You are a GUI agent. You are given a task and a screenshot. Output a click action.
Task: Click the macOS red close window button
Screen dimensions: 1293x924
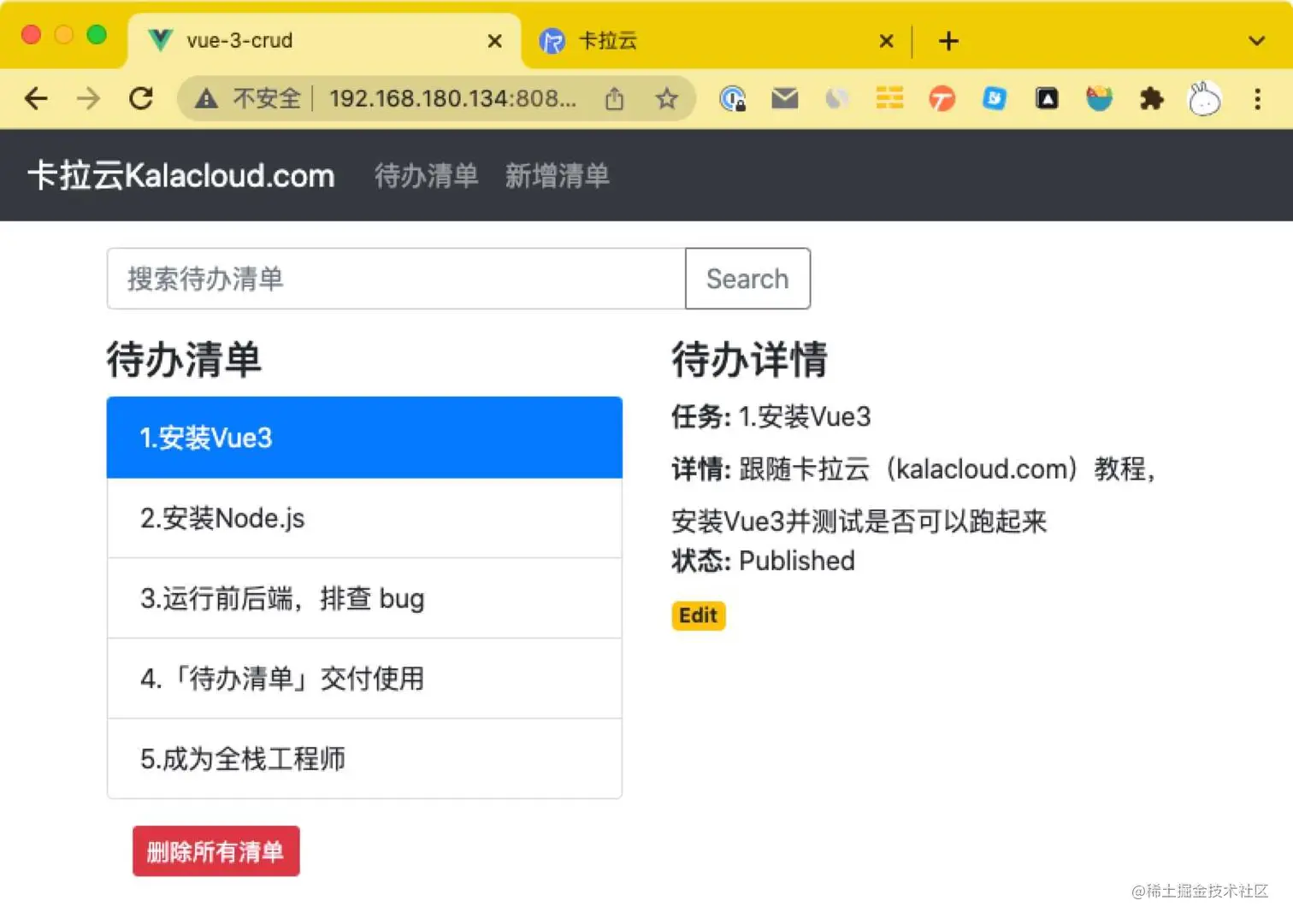[x=31, y=34]
